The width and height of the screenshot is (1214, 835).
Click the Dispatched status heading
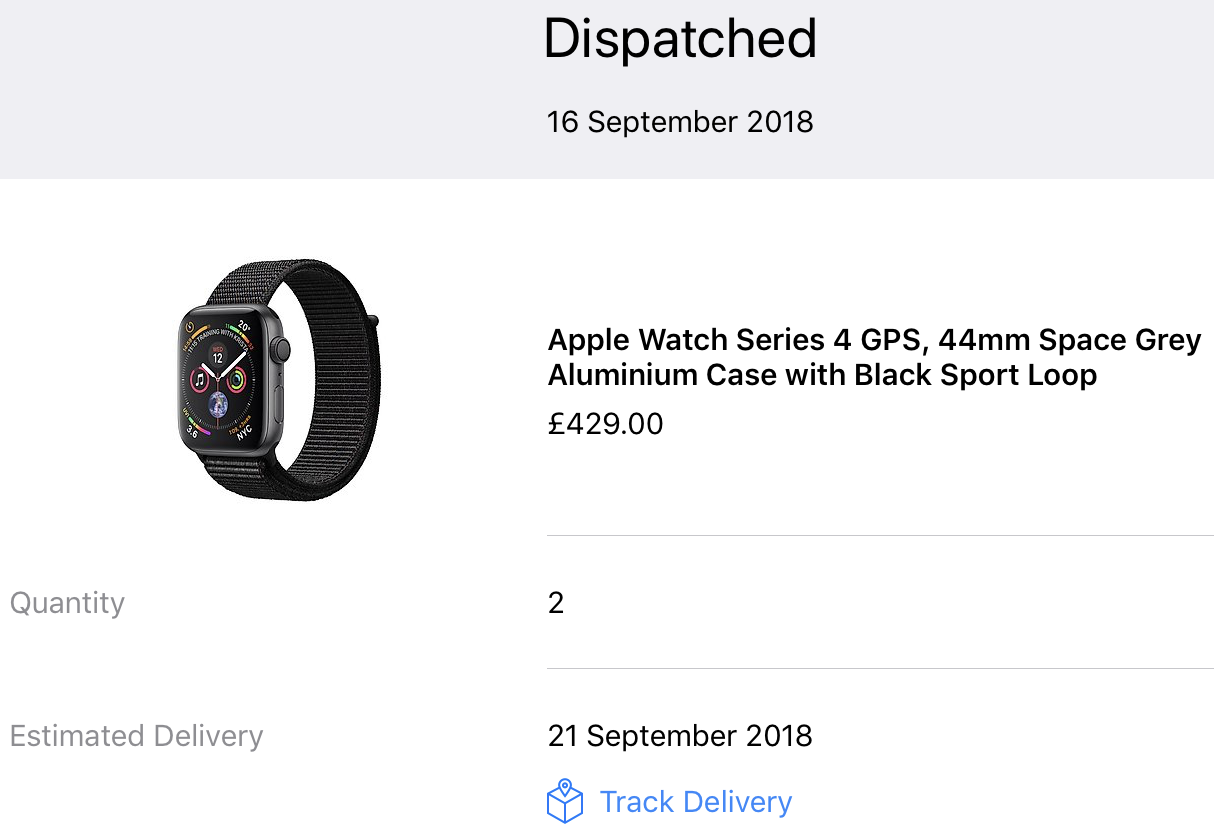coord(680,39)
